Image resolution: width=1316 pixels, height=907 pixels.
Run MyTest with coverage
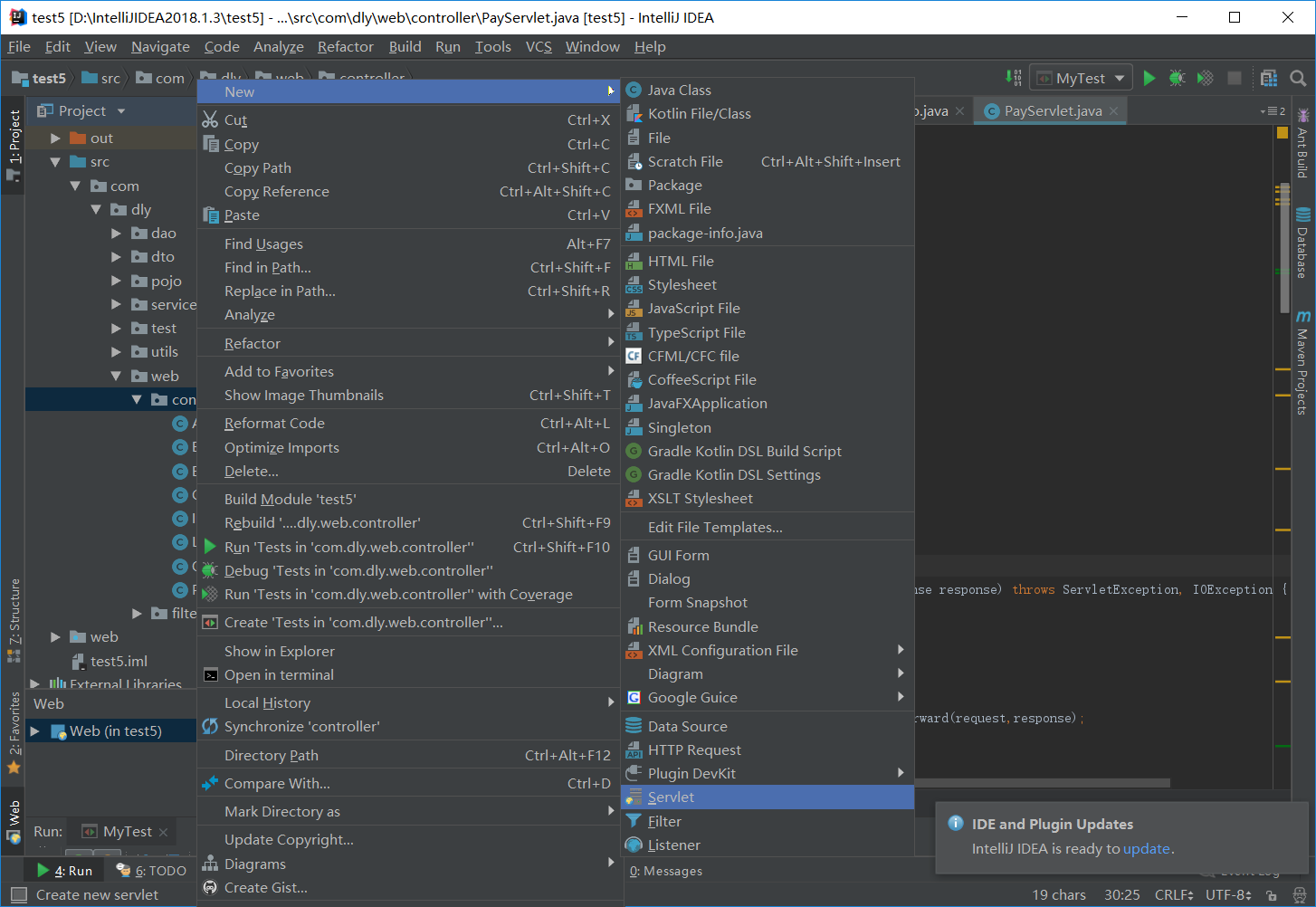pos(1205,77)
